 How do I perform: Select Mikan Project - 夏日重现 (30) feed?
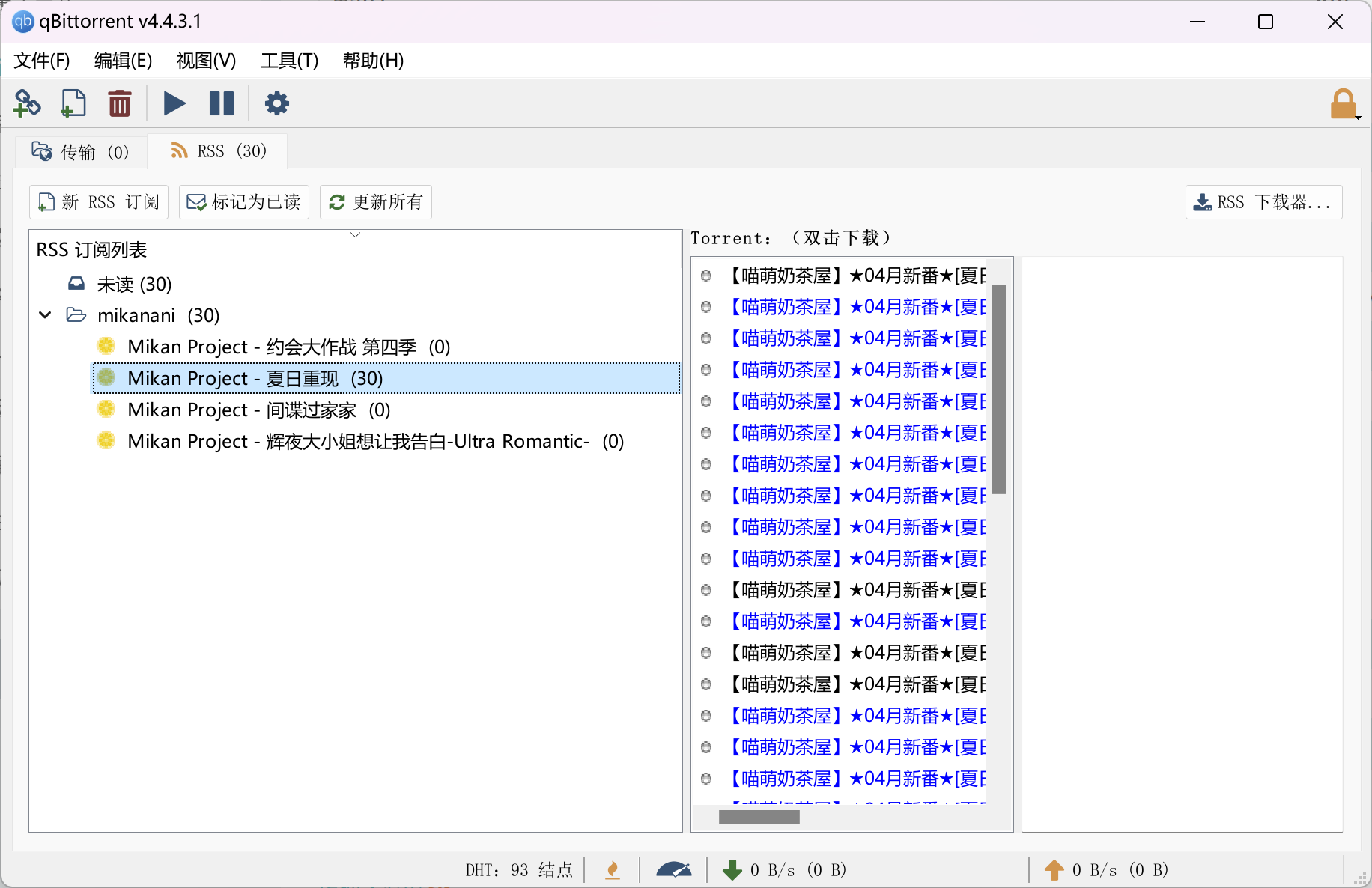point(386,378)
